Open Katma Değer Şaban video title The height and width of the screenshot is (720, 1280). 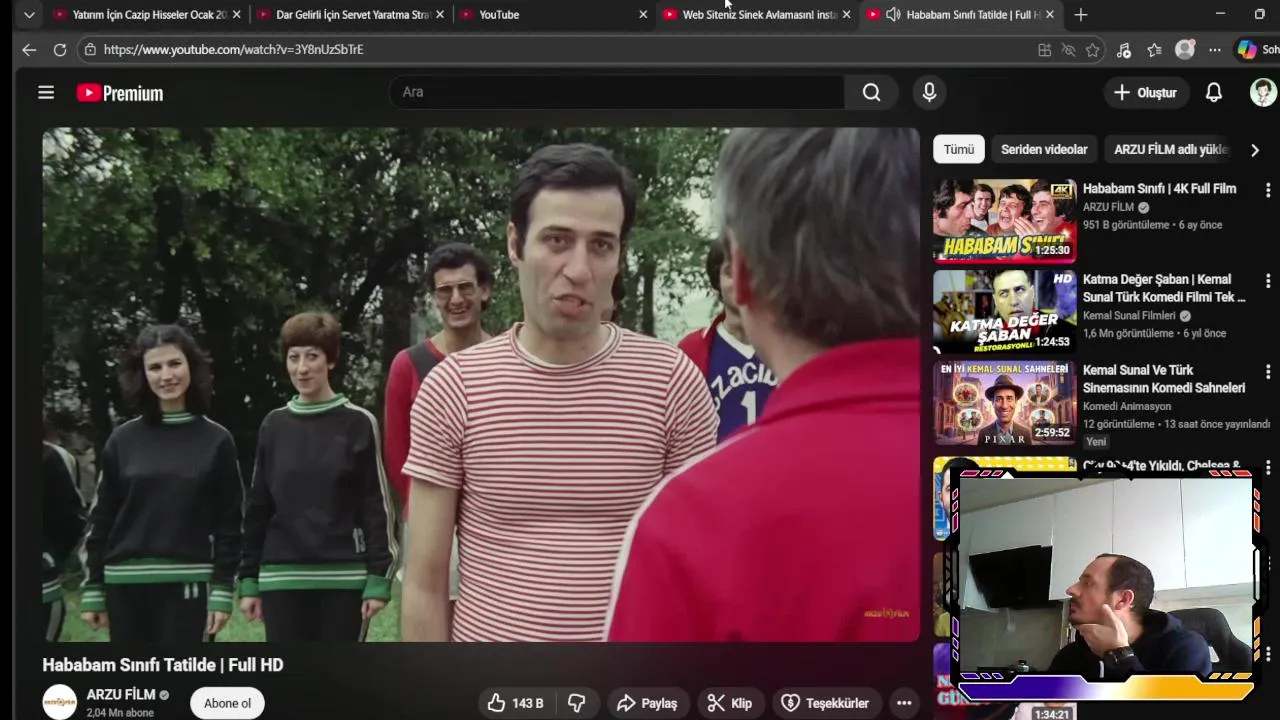coord(1164,288)
